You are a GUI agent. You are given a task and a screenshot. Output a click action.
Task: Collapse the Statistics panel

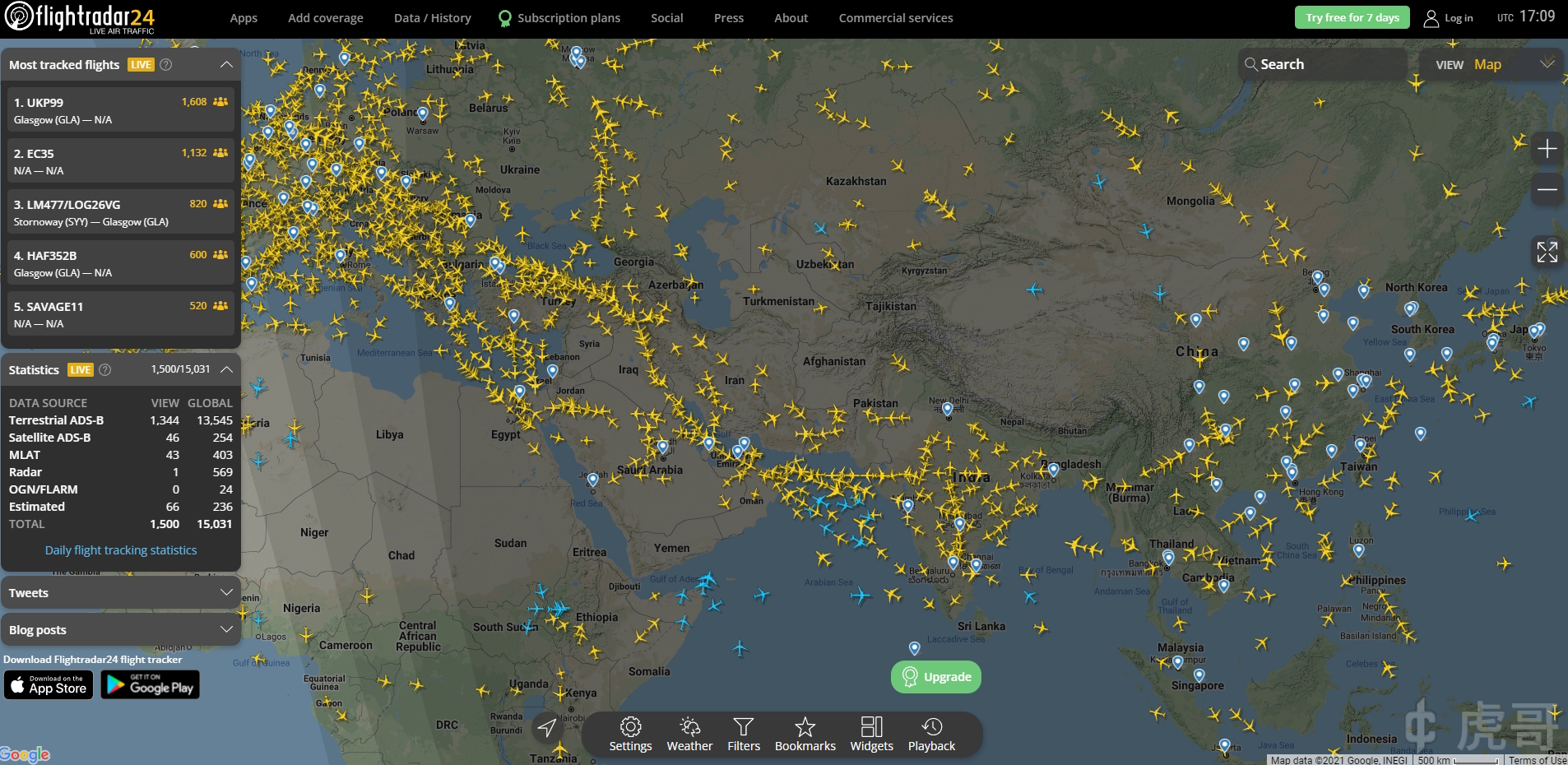[226, 370]
